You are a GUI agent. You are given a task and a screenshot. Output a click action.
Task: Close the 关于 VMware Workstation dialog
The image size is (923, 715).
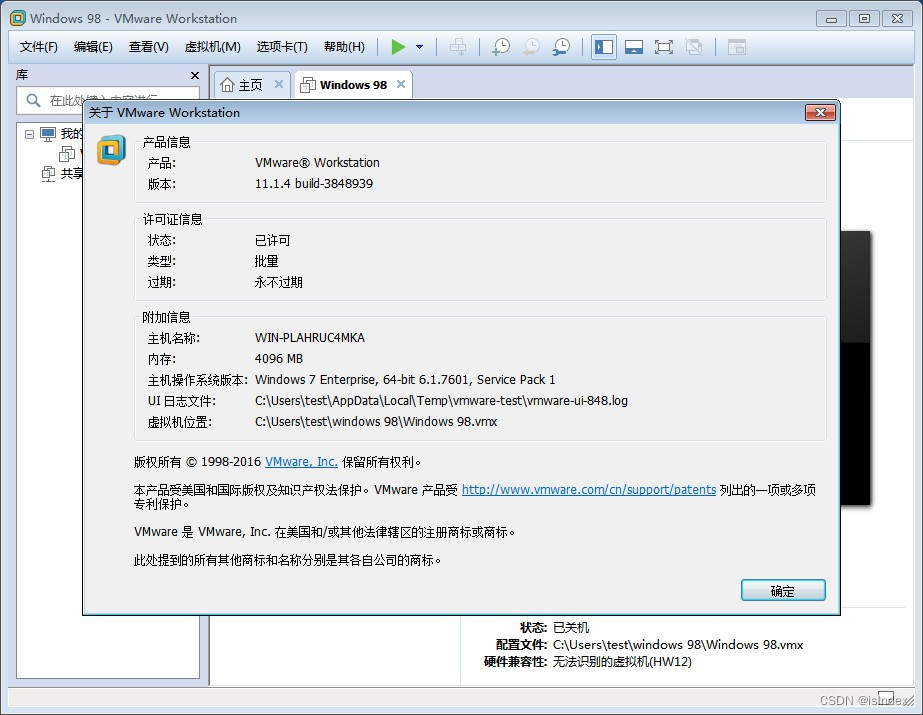coord(820,112)
